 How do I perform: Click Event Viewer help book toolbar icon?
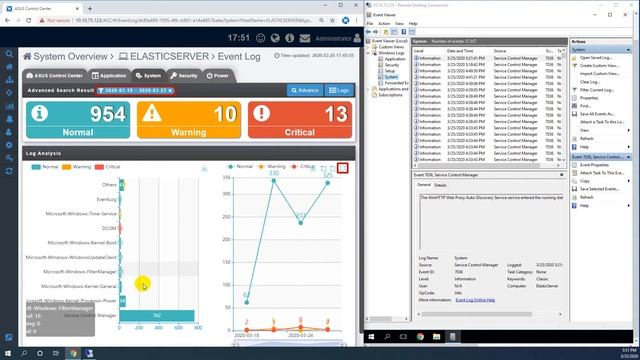[404, 32]
